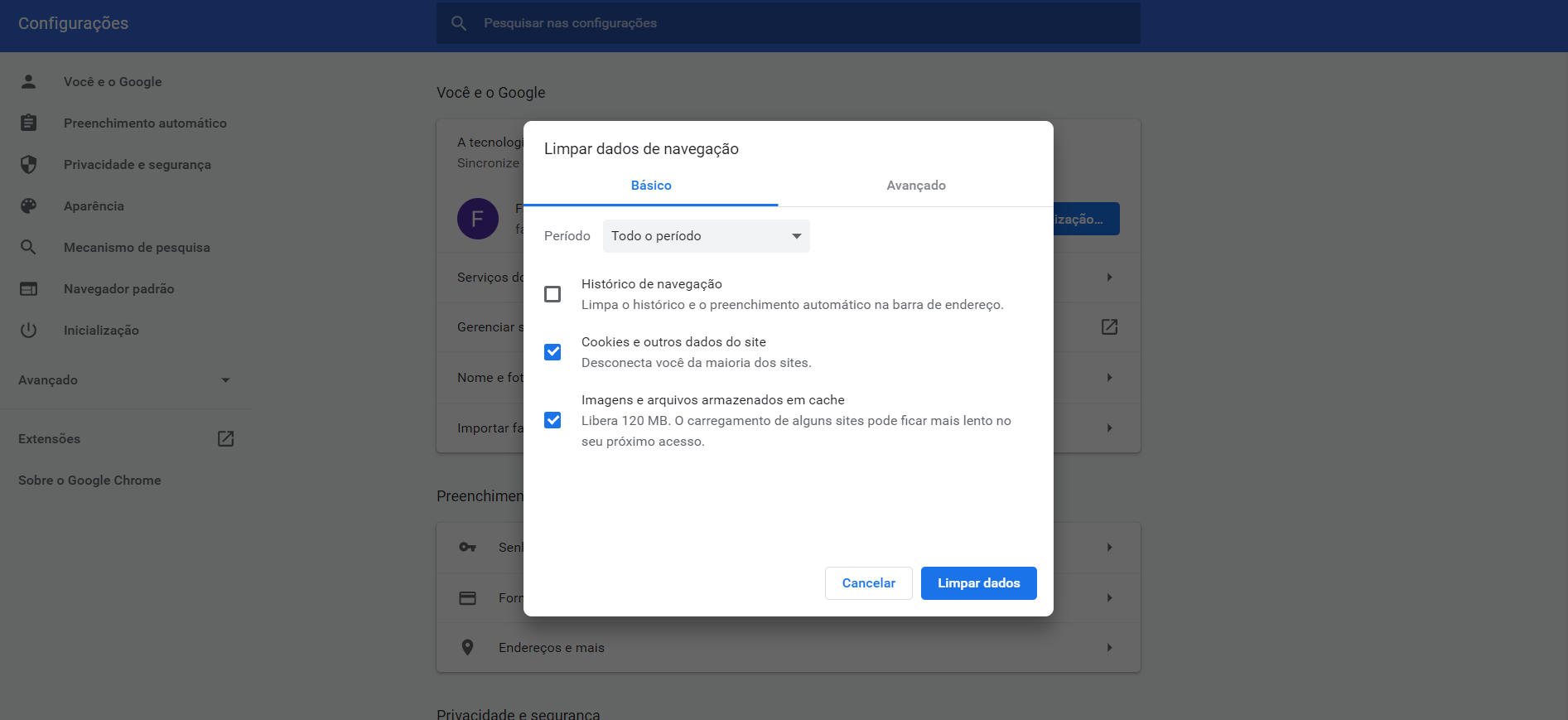Click the magnifier icon for Mecanismo de pesquisa

click(x=28, y=247)
